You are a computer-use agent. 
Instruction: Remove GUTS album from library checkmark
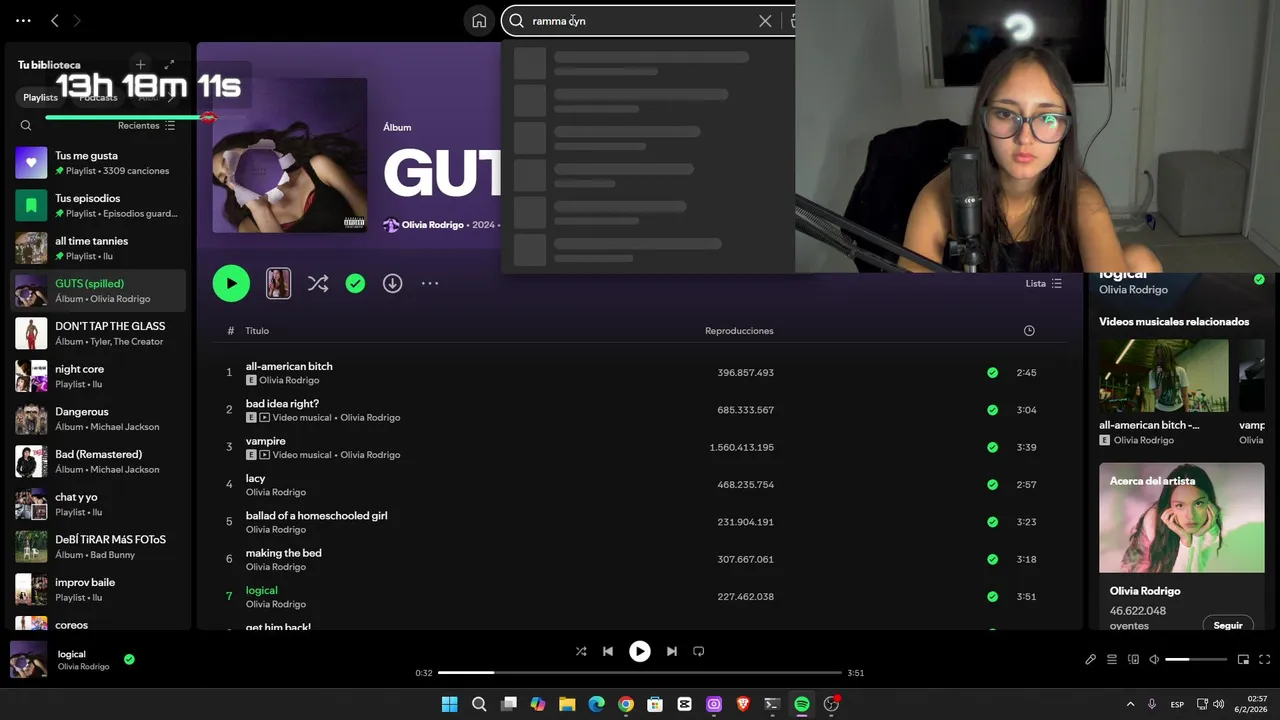click(355, 283)
